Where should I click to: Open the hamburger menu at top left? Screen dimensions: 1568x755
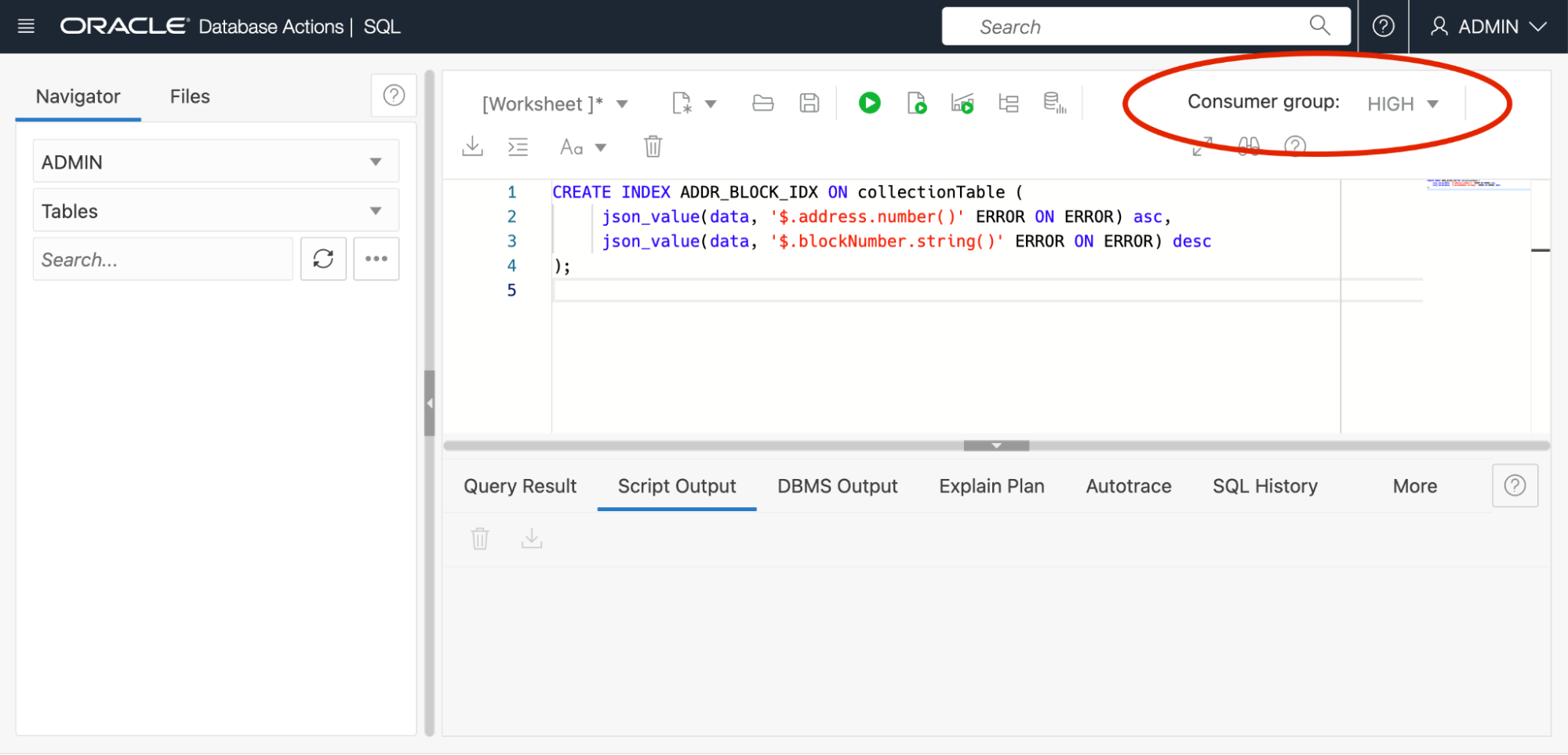(26, 27)
